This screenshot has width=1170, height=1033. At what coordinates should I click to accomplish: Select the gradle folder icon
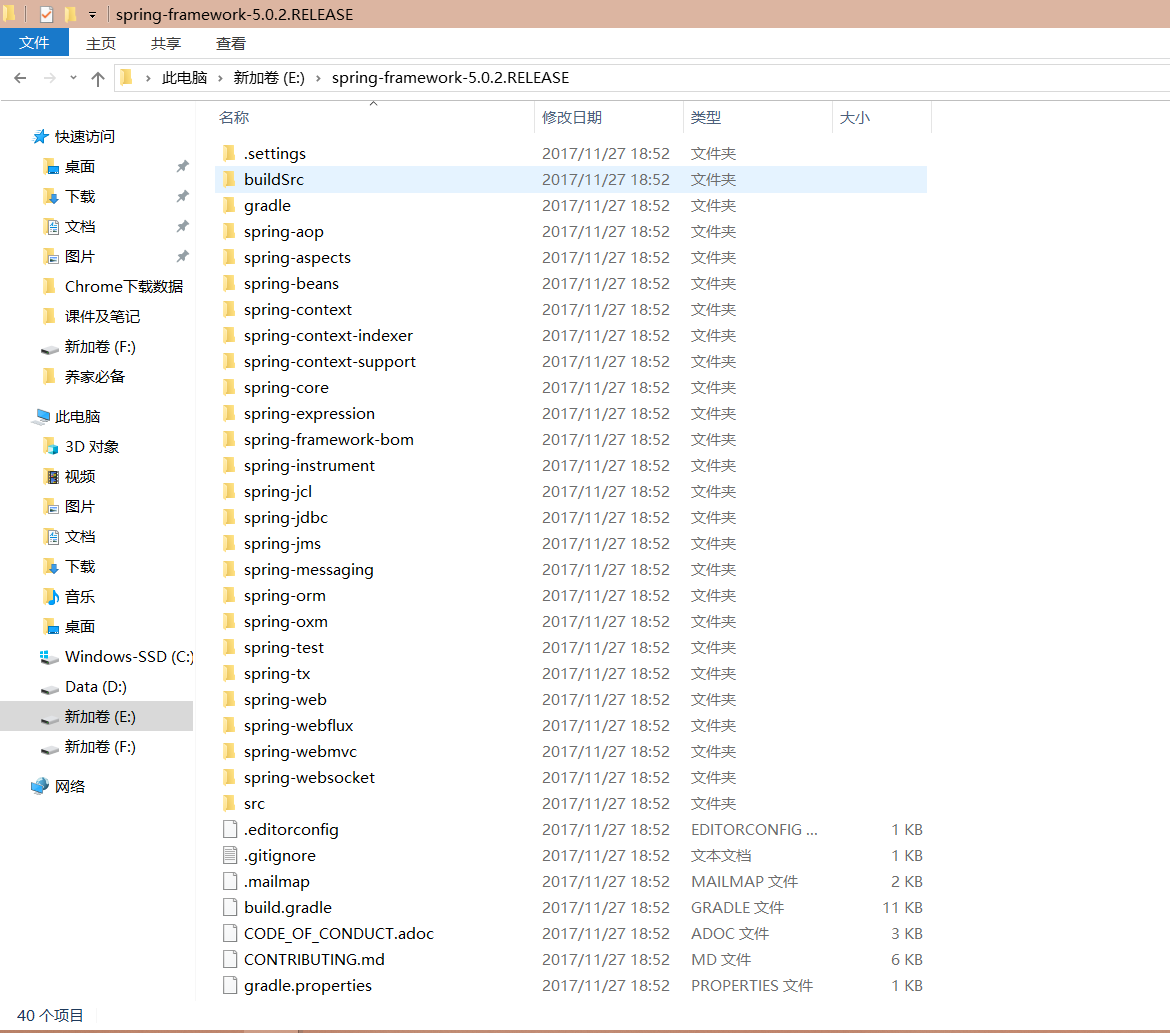point(230,205)
